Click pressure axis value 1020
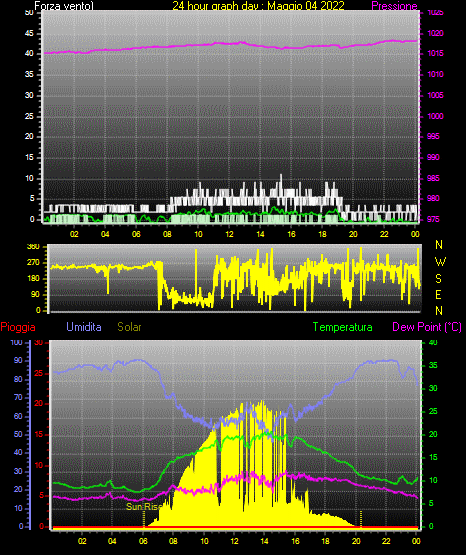Image resolution: width=466 pixels, height=555 pixels. [x=435, y=33]
